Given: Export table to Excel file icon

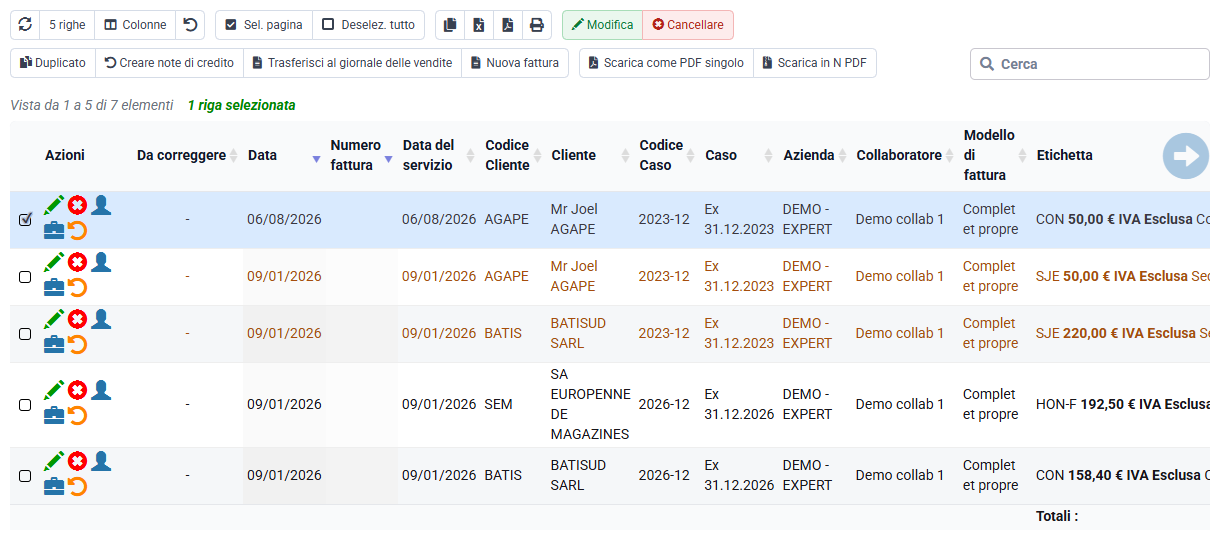Looking at the screenshot, I should point(479,25).
